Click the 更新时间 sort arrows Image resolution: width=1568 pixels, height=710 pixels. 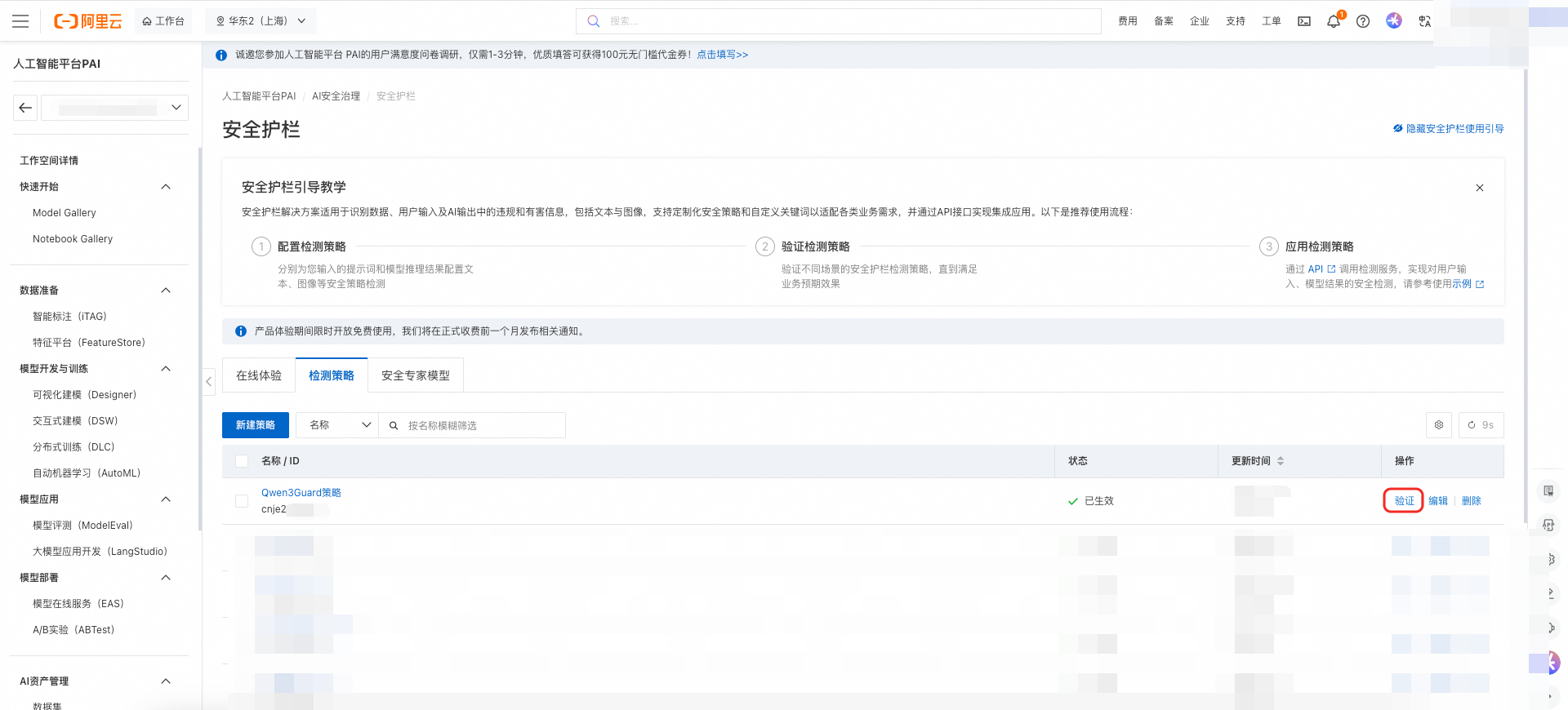click(1281, 461)
